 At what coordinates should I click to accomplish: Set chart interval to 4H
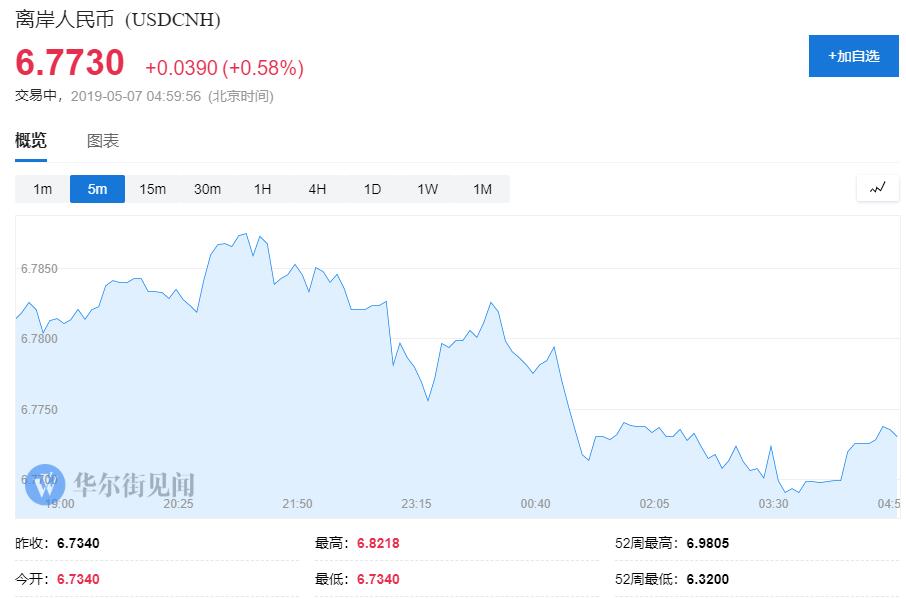pyautogui.click(x=317, y=189)
